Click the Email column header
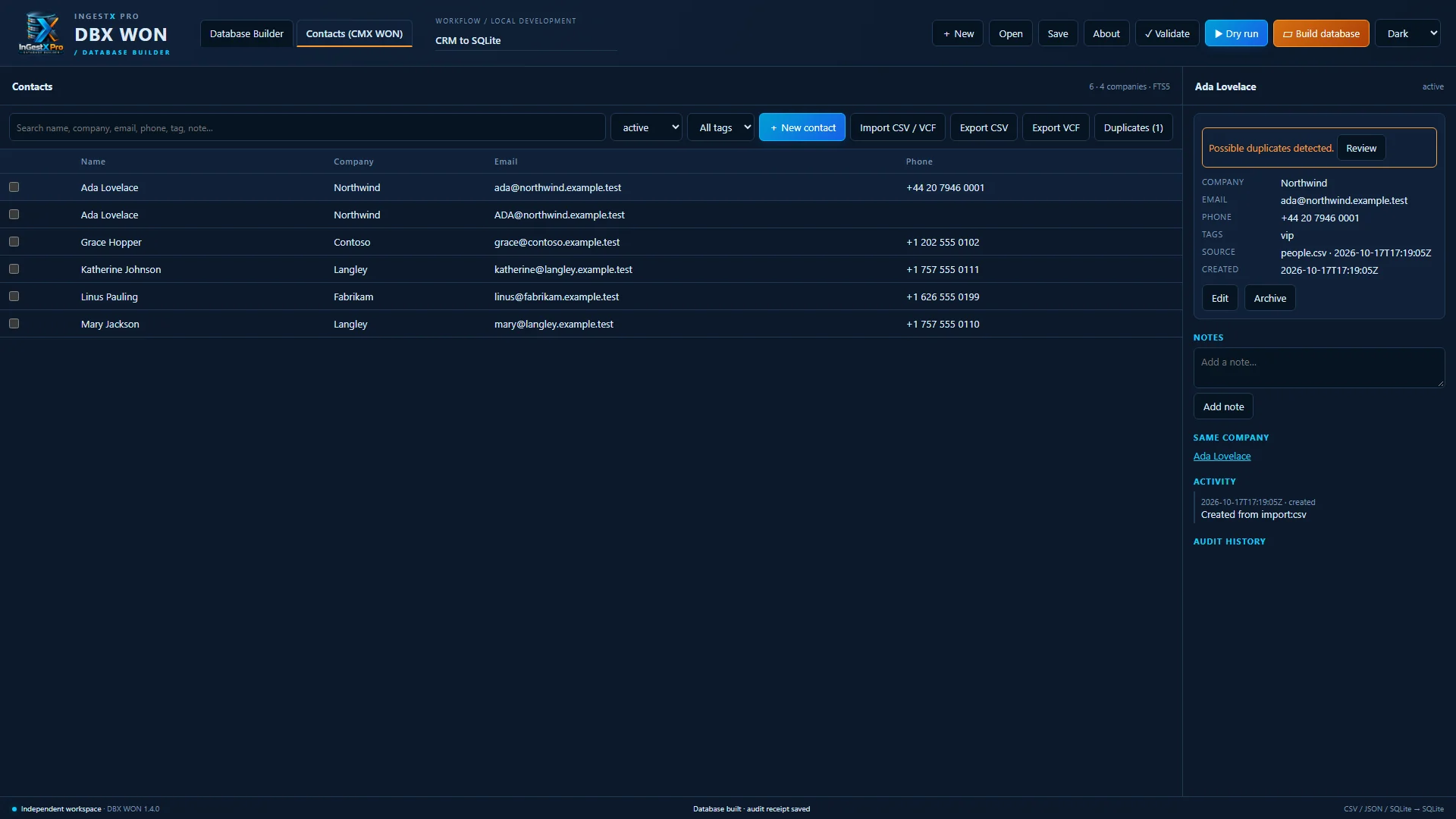 click(x=506, y=162)
